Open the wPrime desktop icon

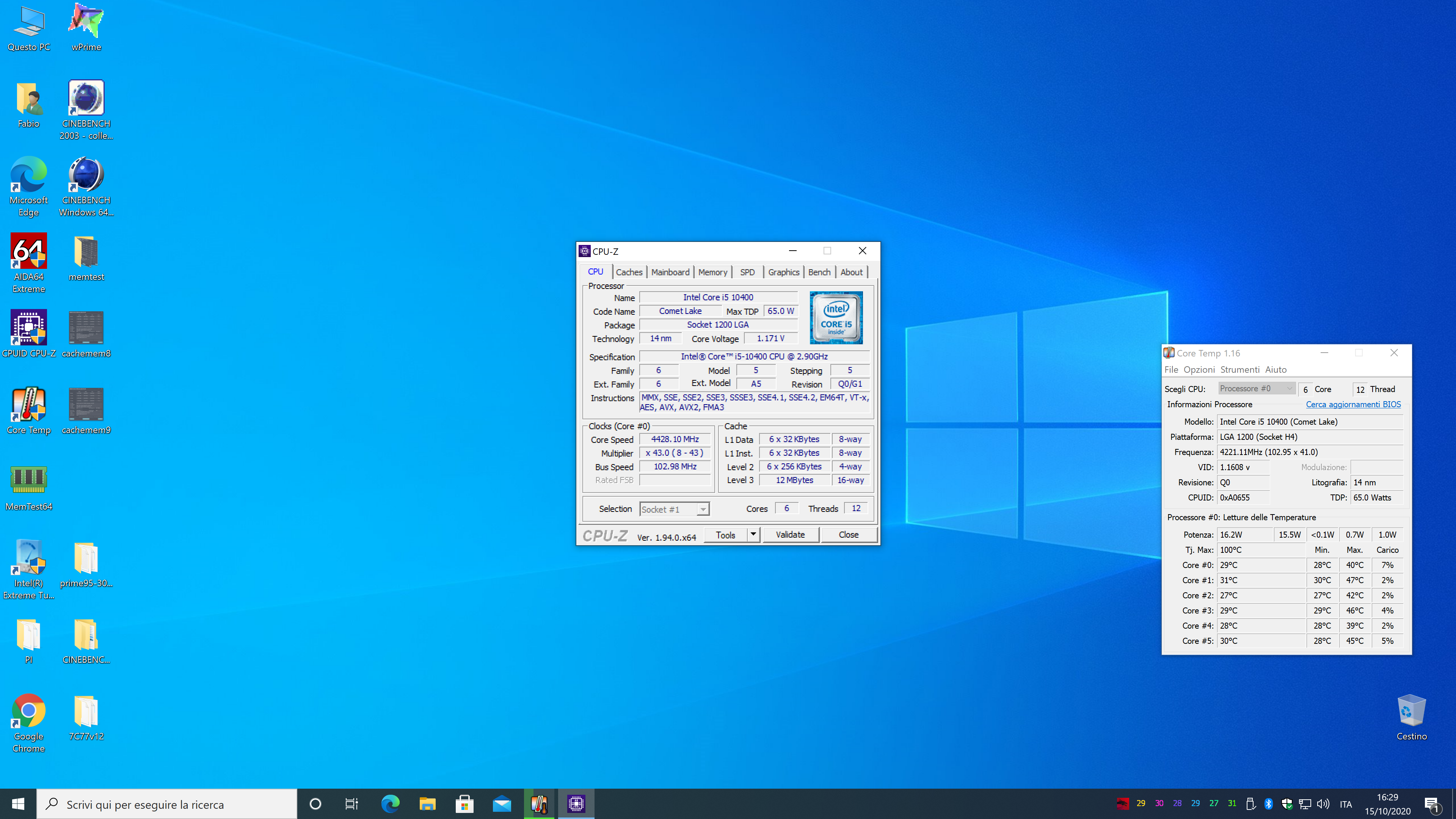coord(86,27)
